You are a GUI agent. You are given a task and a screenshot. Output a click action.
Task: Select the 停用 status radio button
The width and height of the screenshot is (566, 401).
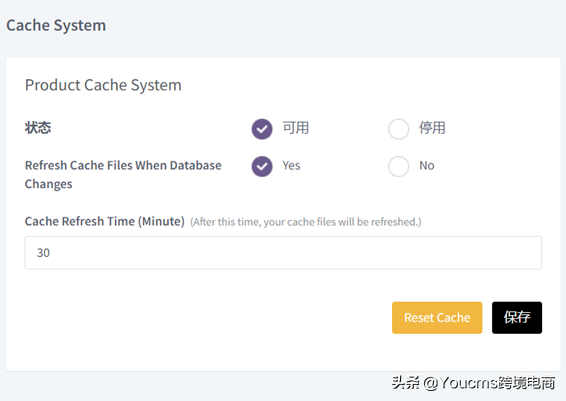[399, 129]
